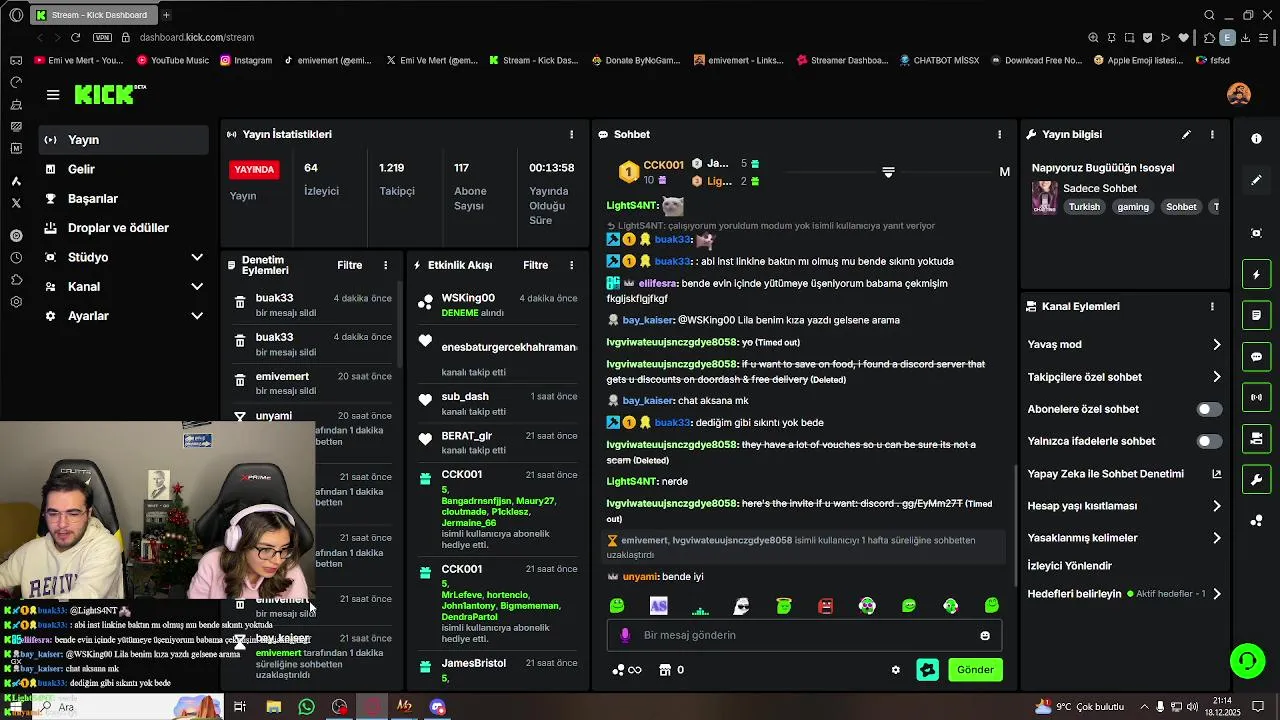Insert the sunglasses ghost emote
The width and height of the screenshot is (1280, 720).
click(x=742, y=606)
